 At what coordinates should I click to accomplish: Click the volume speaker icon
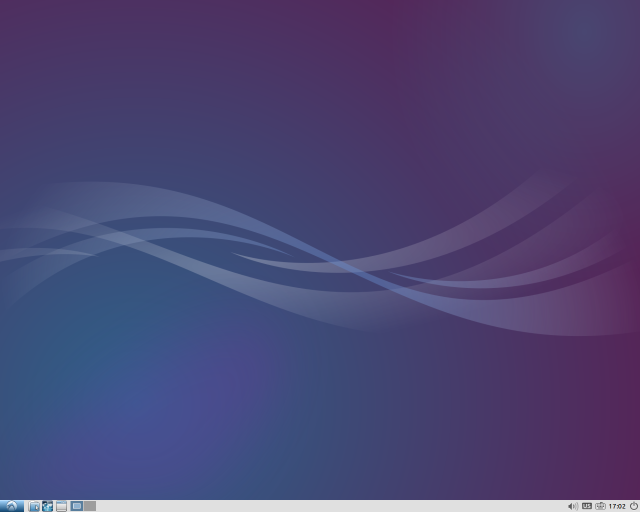coord(573,506)
